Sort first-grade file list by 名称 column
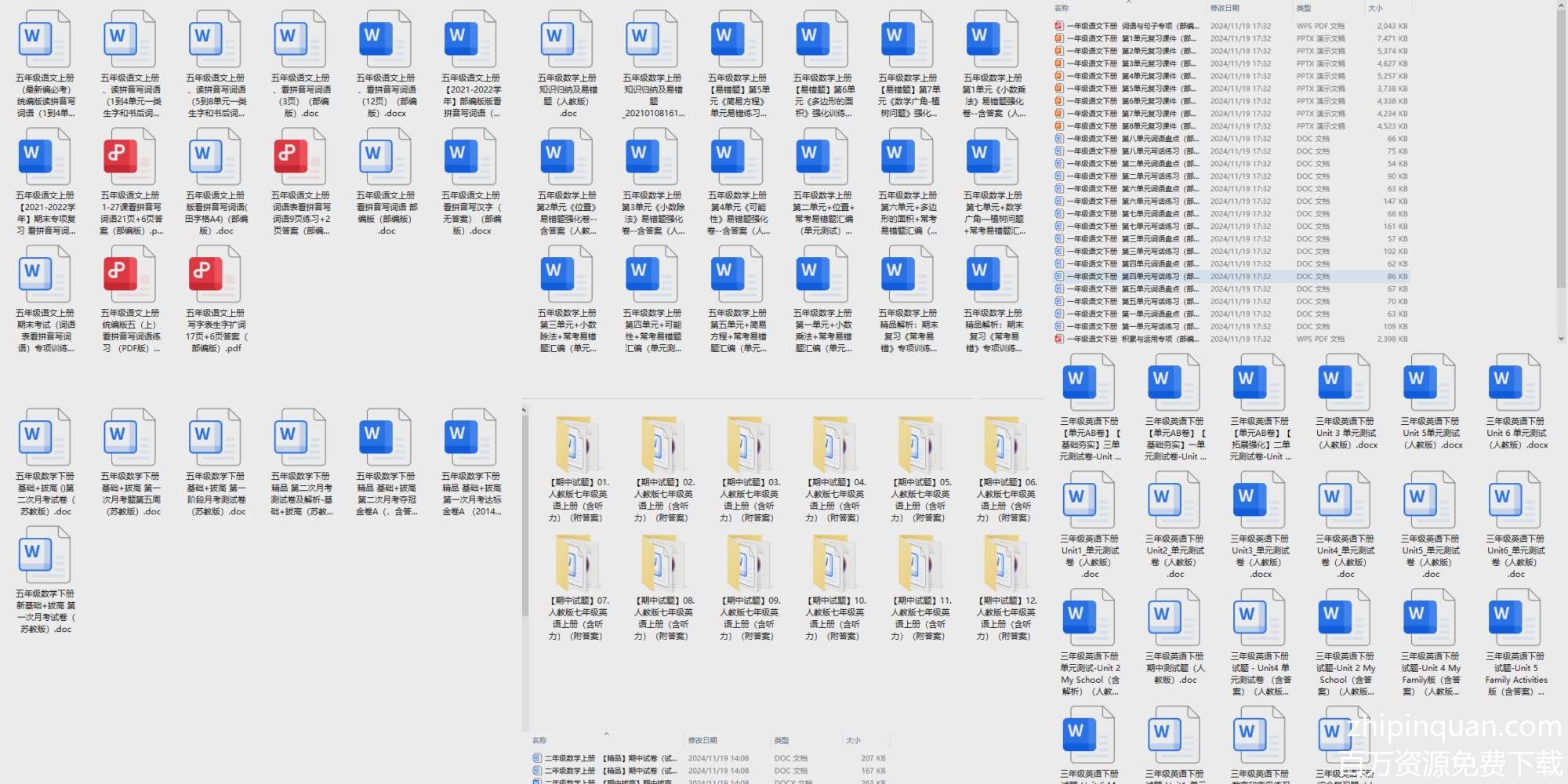Viewport: 1568px width, 784px height. pyautogui.click(x=1062, y=8)
